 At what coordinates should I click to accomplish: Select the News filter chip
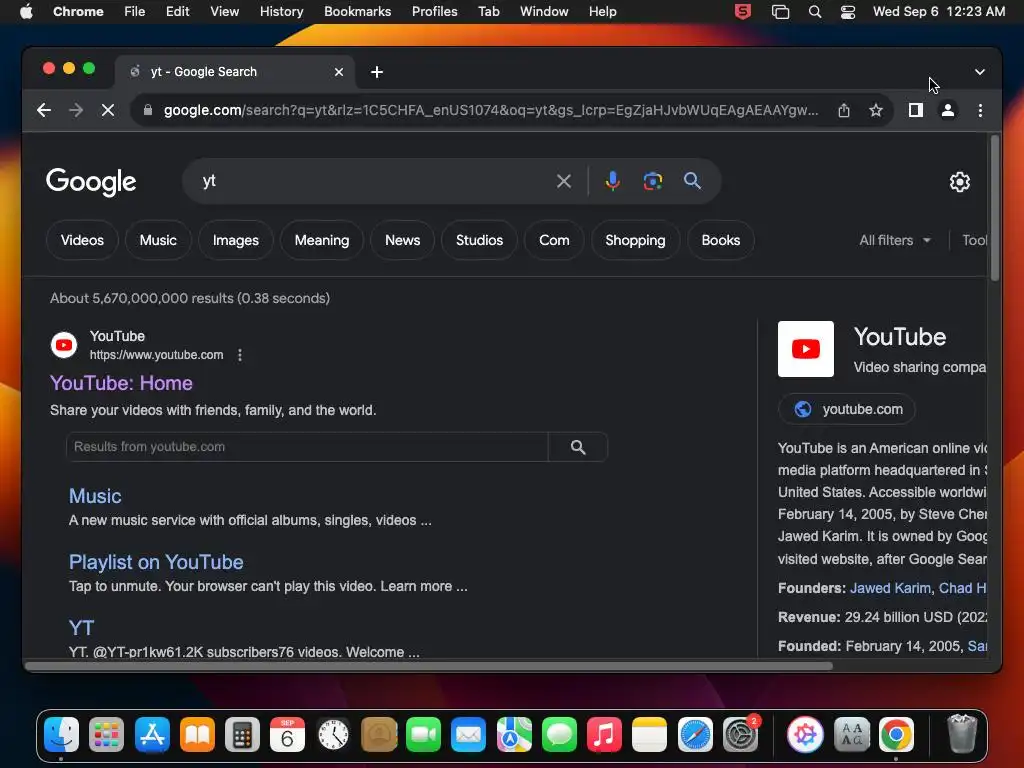click(402, 240)
